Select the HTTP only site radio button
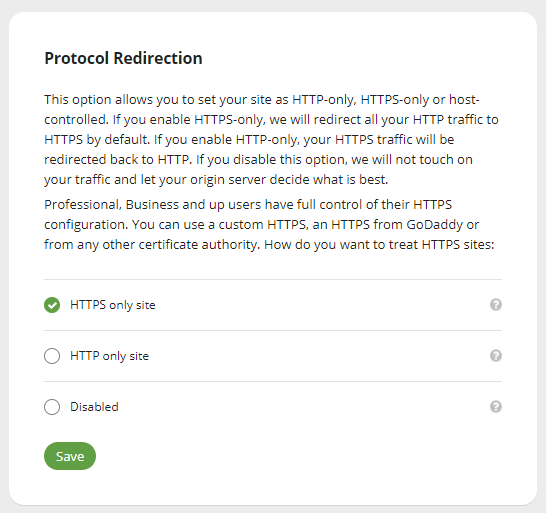The image size is (546, 513). (x=52, y=356)
